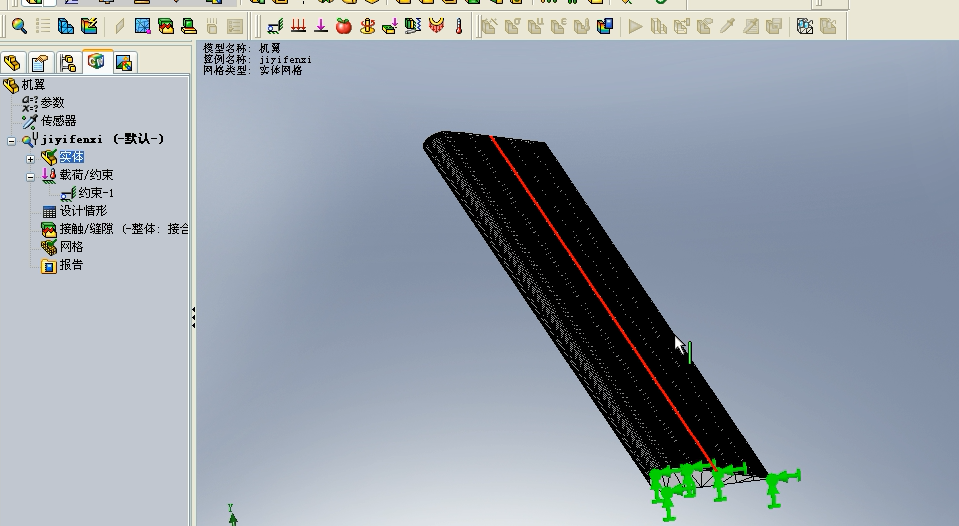Click the greyed checklist icon after drop-test
This screenshot has height=526, width=959.
(235, 26)
